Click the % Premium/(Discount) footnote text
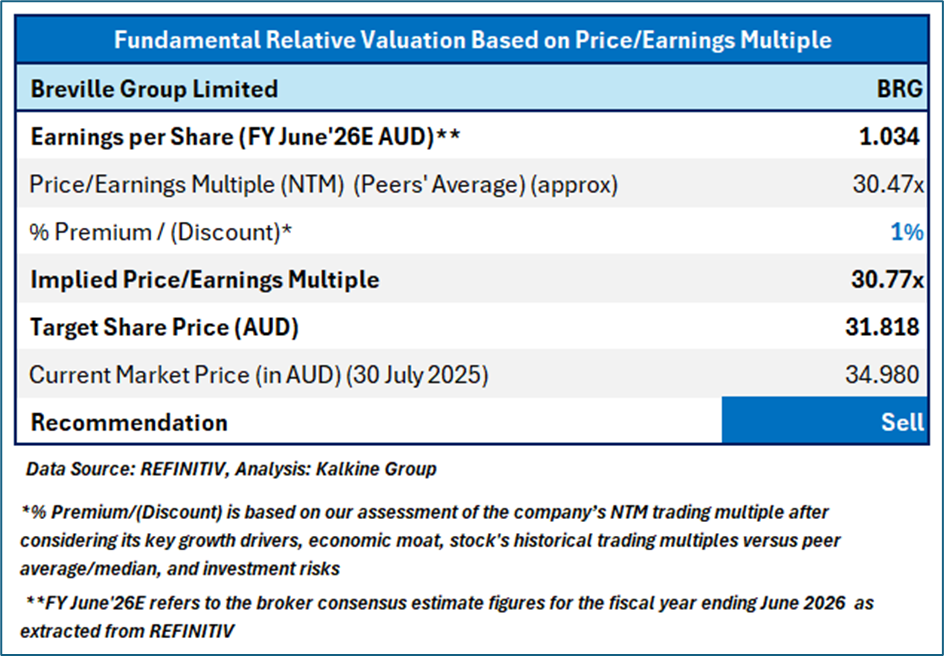Viewport: 944px width, 656px height. tap(430, 539)
